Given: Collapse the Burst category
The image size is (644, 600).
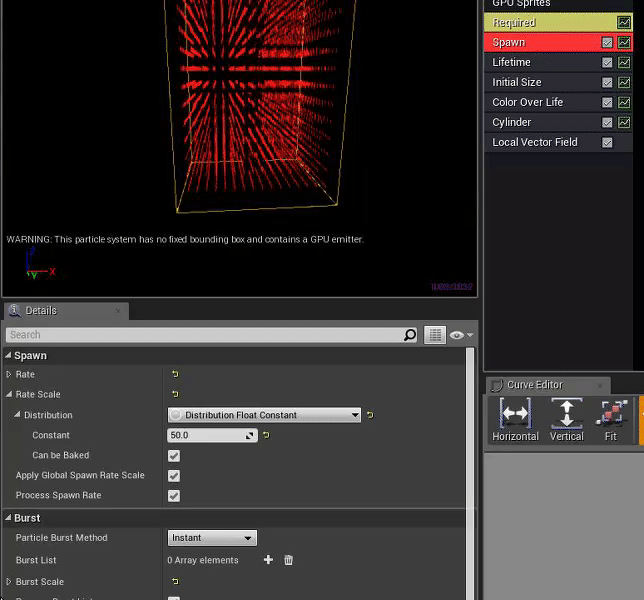Looking at the screenshot, I should point(8,518).
